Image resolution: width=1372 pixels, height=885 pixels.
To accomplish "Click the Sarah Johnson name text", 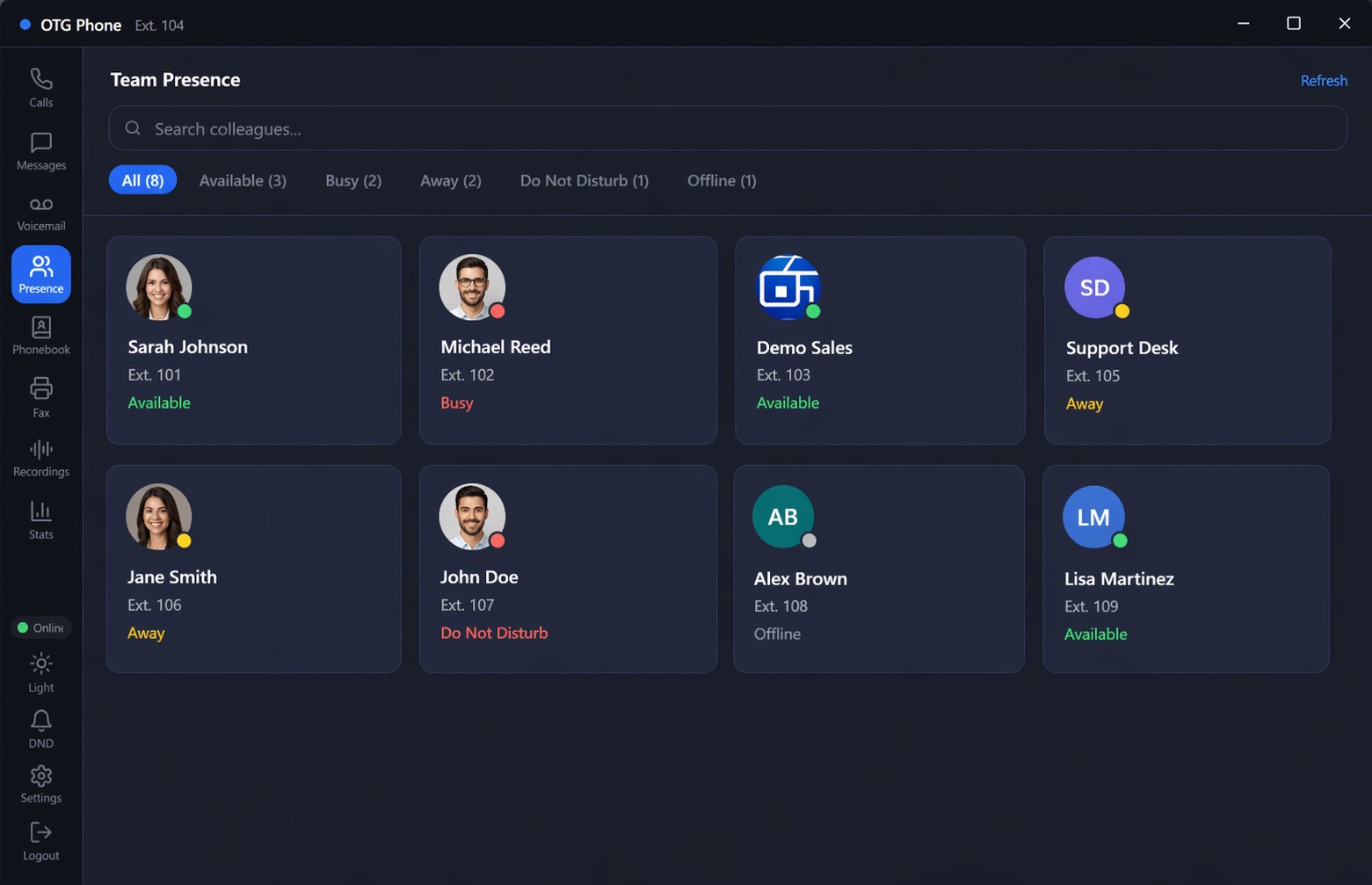I will point(187,347).
